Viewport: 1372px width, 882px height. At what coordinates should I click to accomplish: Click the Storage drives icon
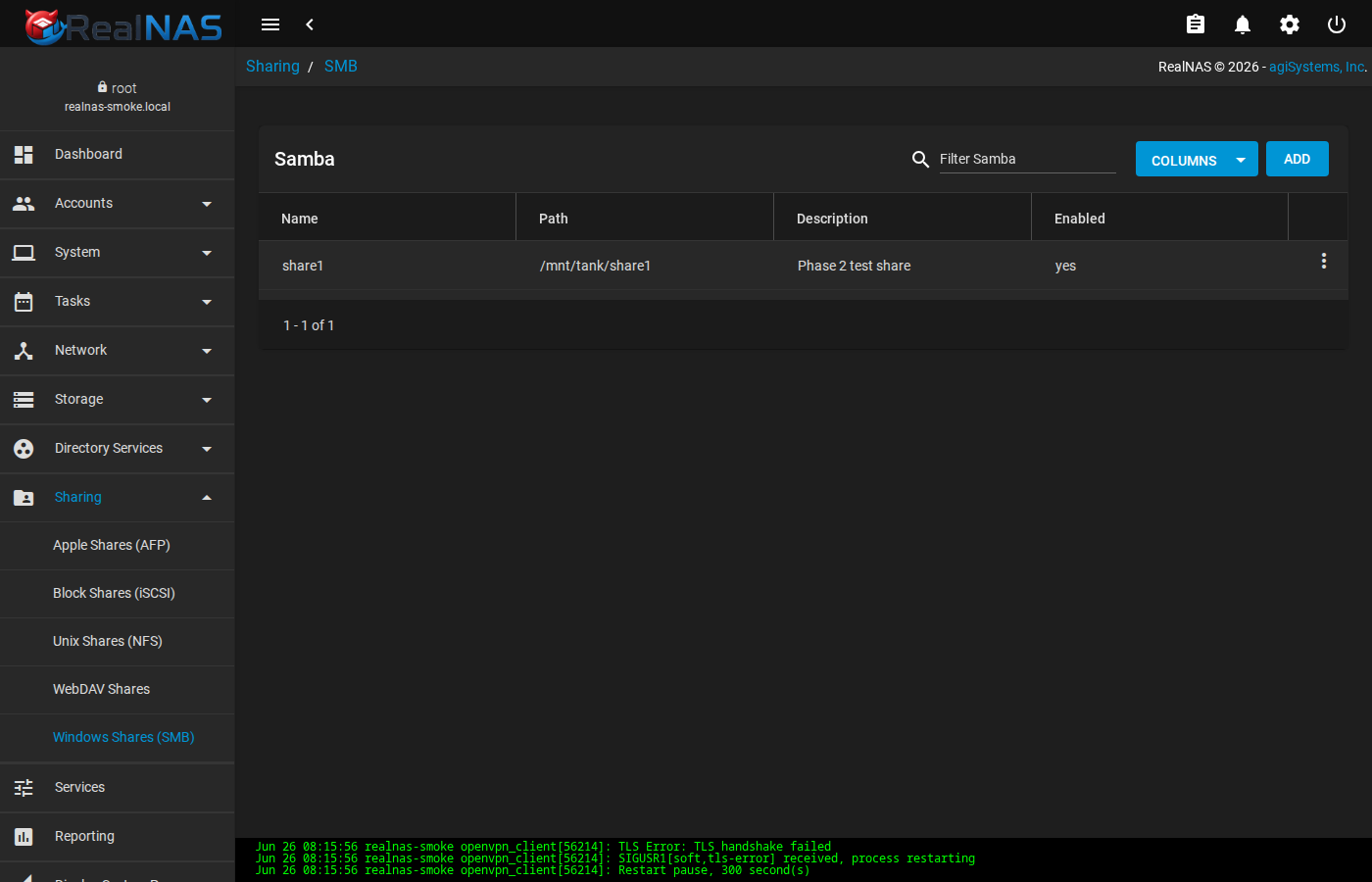[x=24, y=399]
